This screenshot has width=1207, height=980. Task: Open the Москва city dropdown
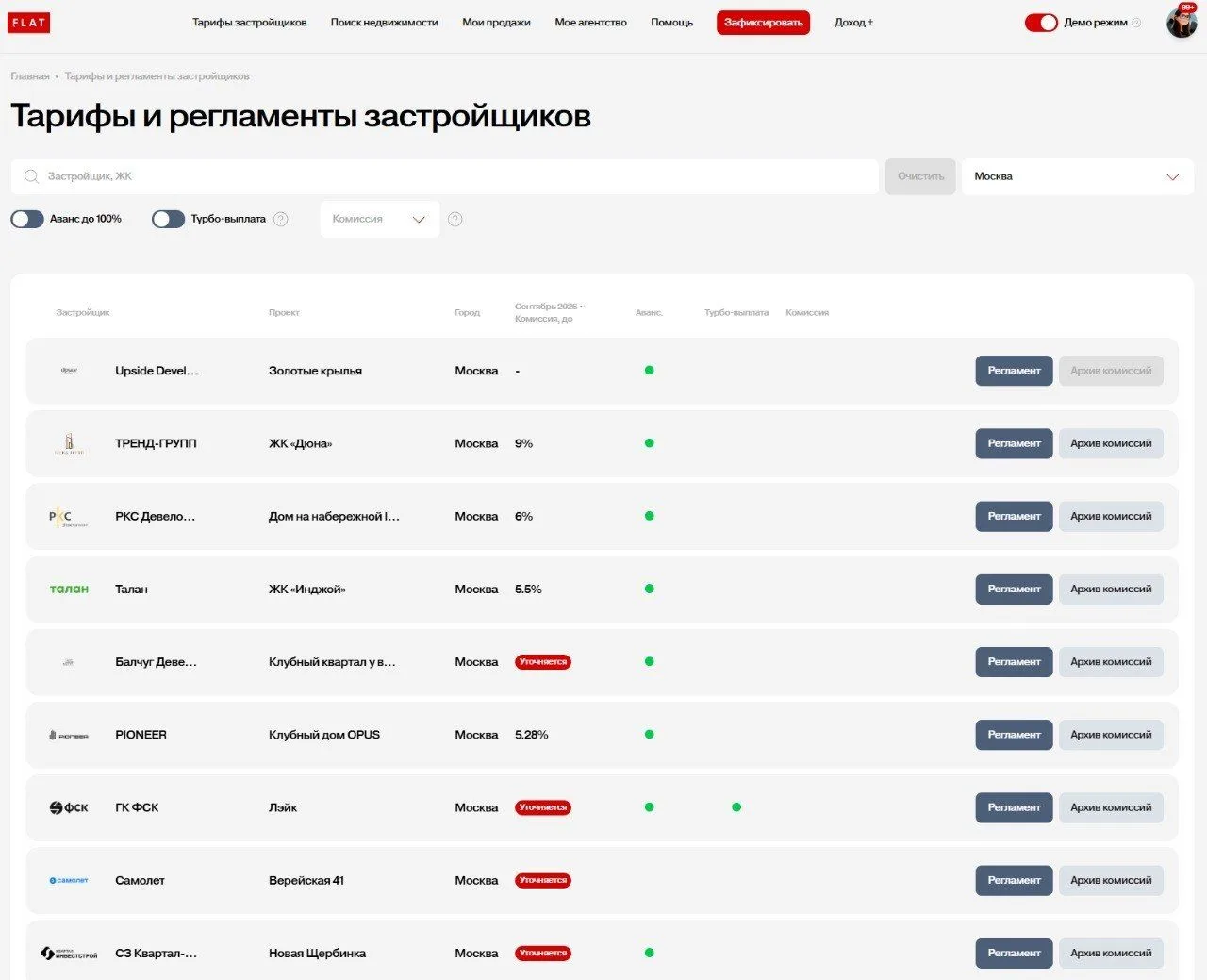click(1078, 176)
